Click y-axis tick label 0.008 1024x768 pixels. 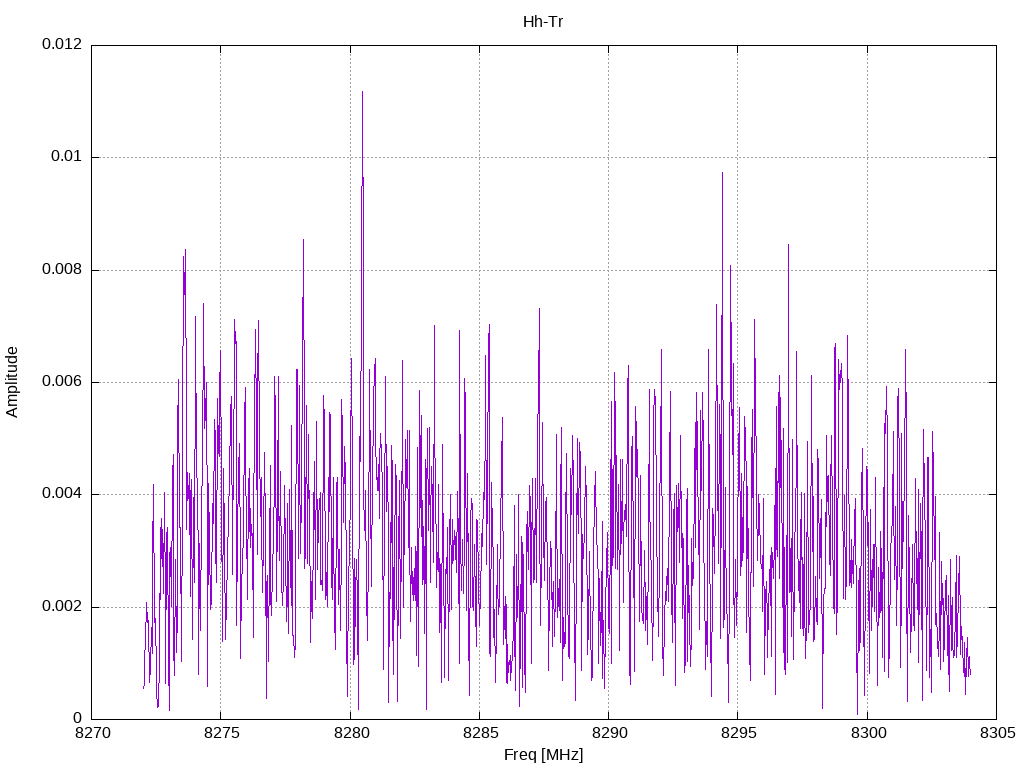[x=62, y=269]
